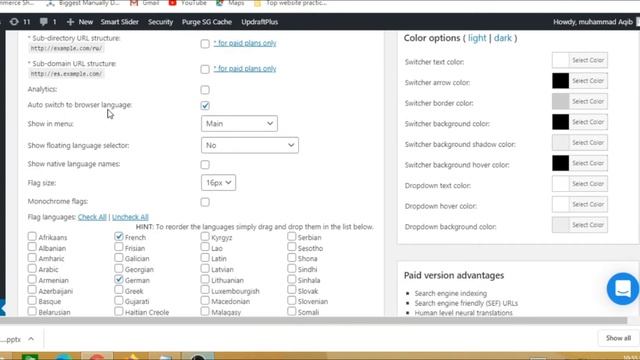Image resolution: width=640 pixels, height=360 pixels.
Task: Open the Flag size dropdown
Action: [218, 183]
